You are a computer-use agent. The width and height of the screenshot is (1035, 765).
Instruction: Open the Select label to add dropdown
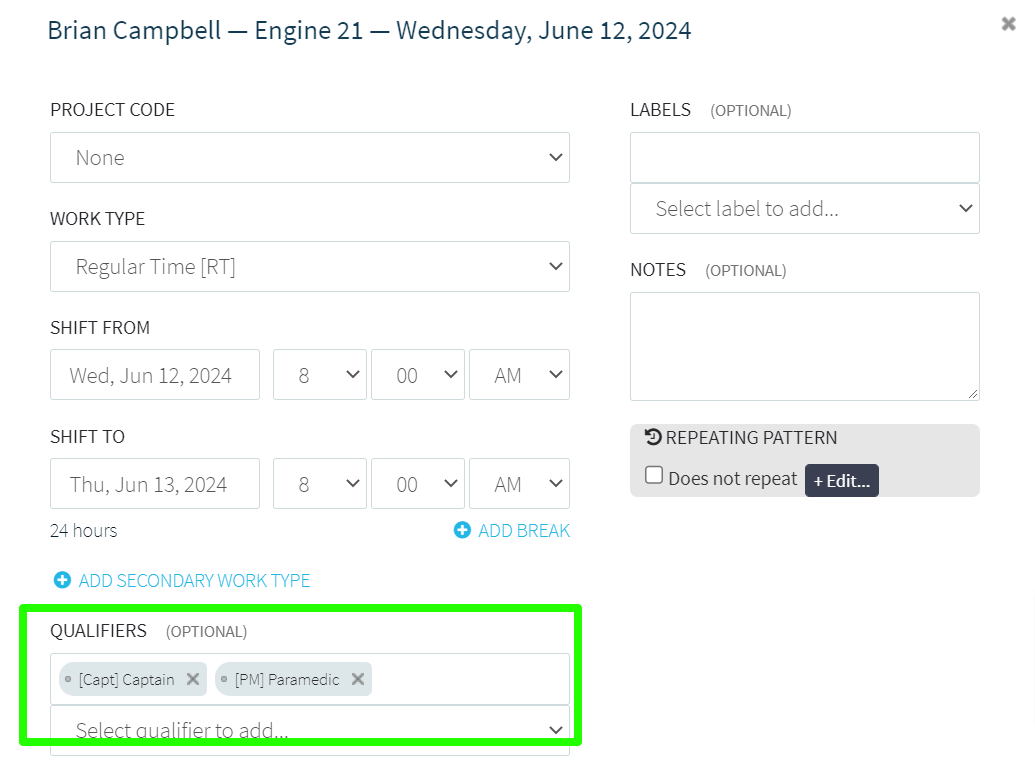(x=805, y=209)
